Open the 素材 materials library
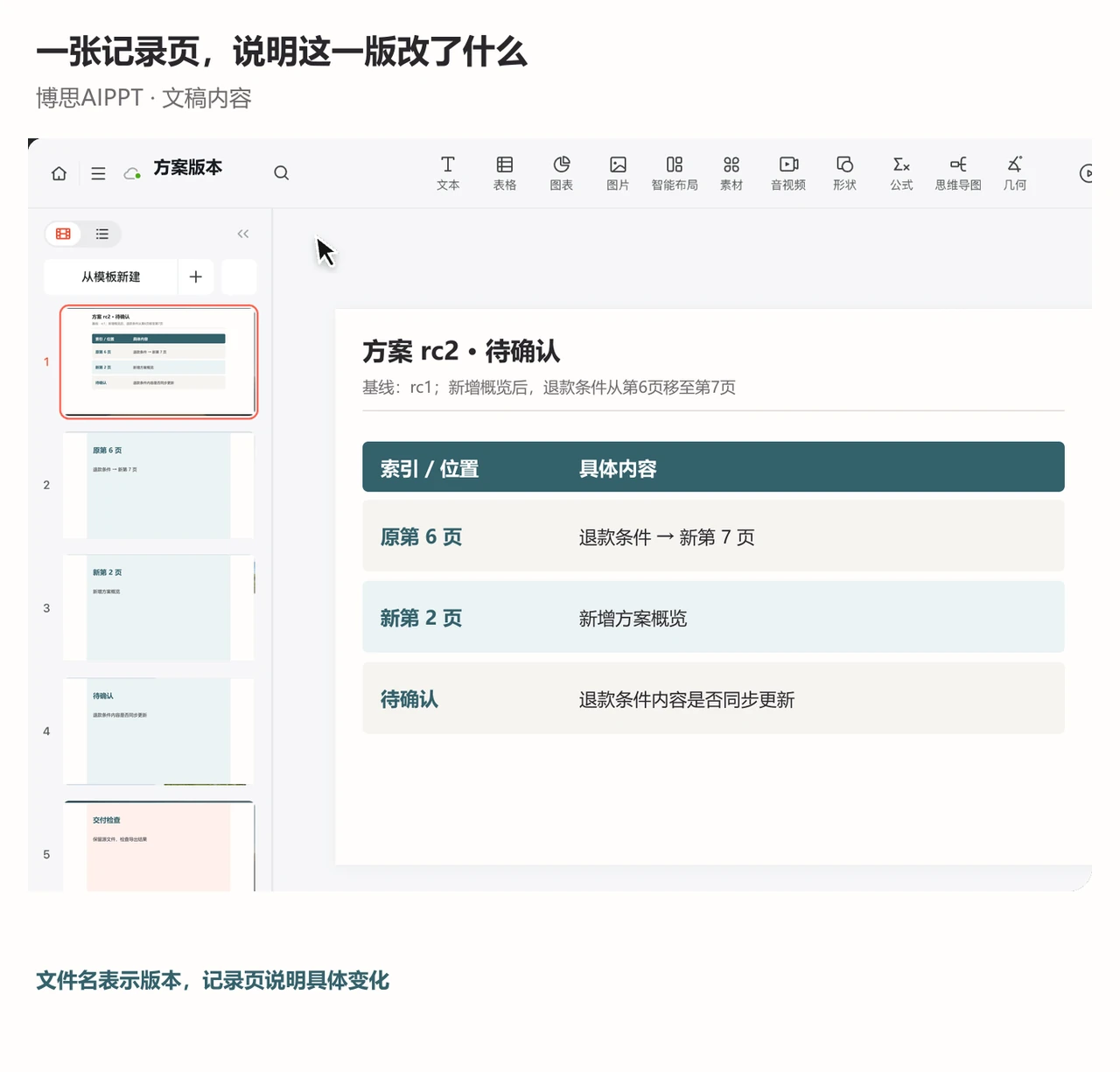This screenshot has width=1120, height=1072. point(731,173)
